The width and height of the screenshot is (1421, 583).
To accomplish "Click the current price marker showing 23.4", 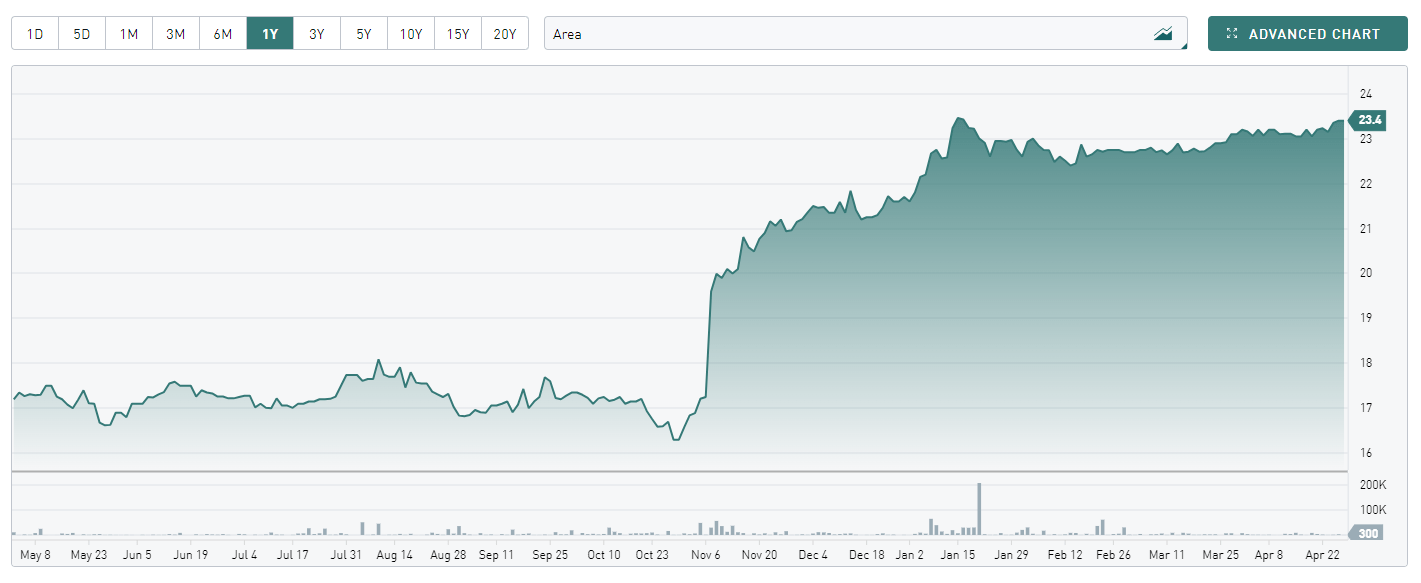I will coord(1369,120).
